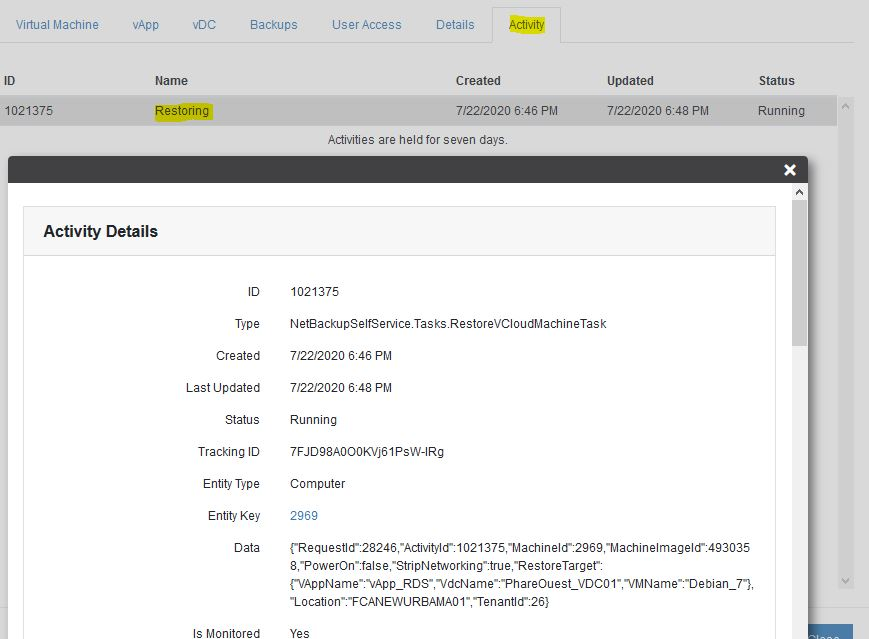Click the dialog vertical scrollbar thumb
This screenshot has width=869, height=639.
pos(799,273)
